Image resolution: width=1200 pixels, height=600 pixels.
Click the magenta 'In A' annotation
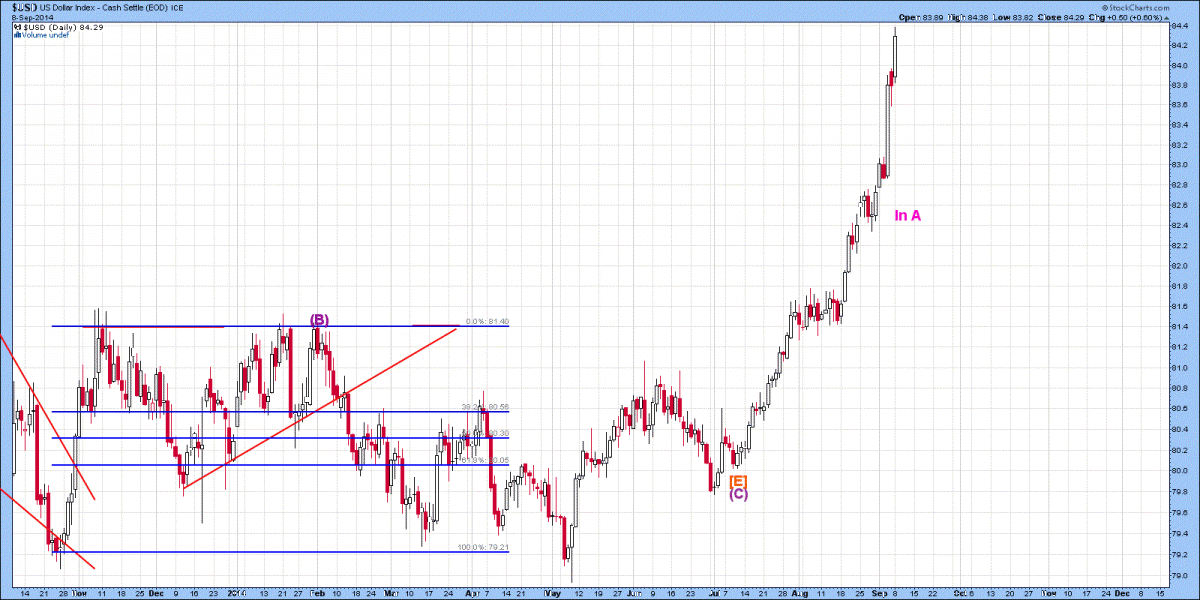click(907, 215)
